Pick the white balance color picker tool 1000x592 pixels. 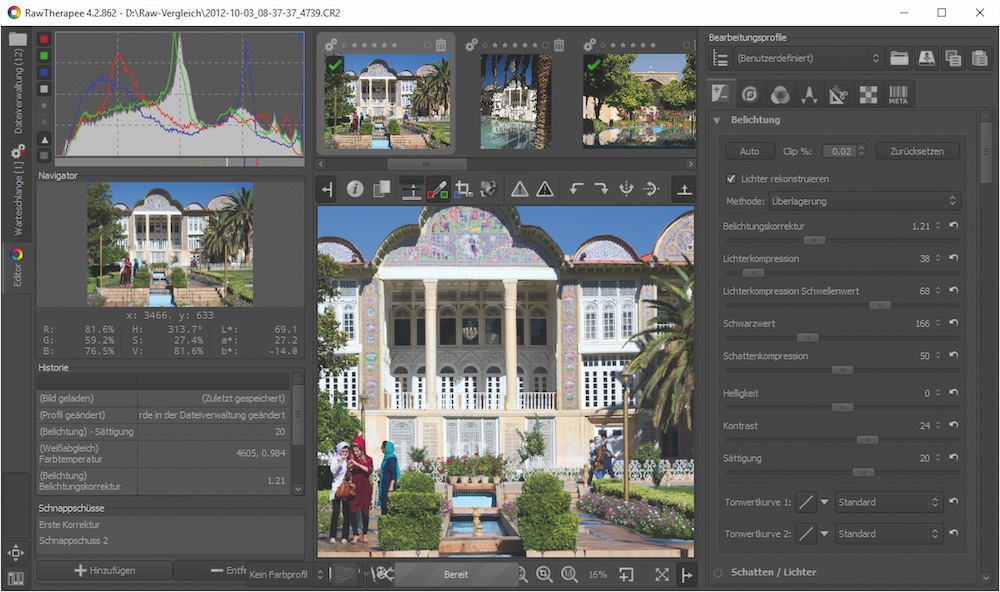tap(437, 189)
